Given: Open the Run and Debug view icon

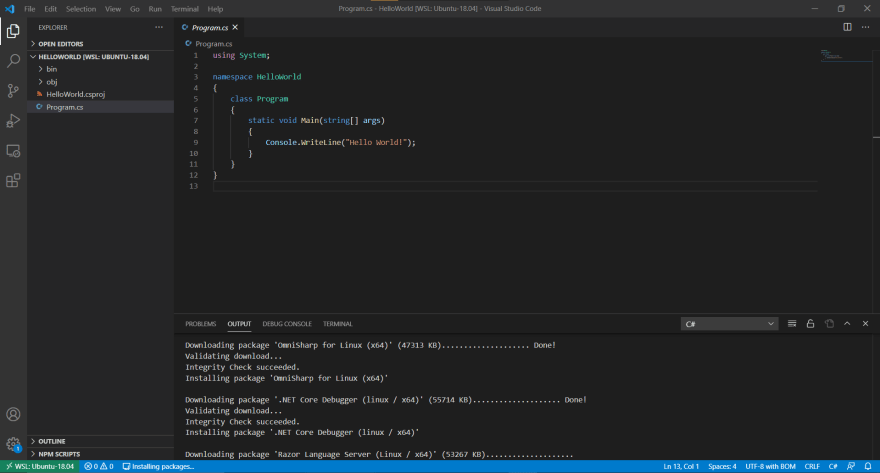Looking at the screenshot, I should tap(13, 121).
